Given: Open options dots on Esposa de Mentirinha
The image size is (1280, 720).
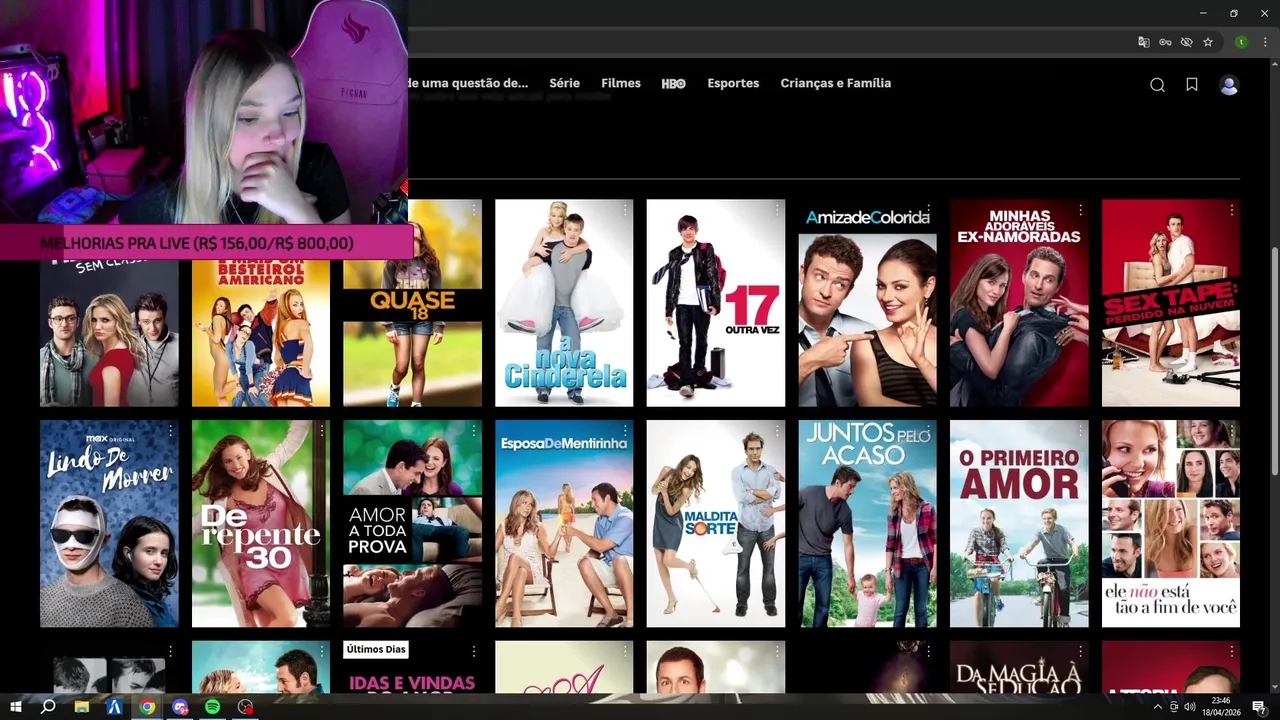Looking at the screenshot, I should tap(625, 431).
